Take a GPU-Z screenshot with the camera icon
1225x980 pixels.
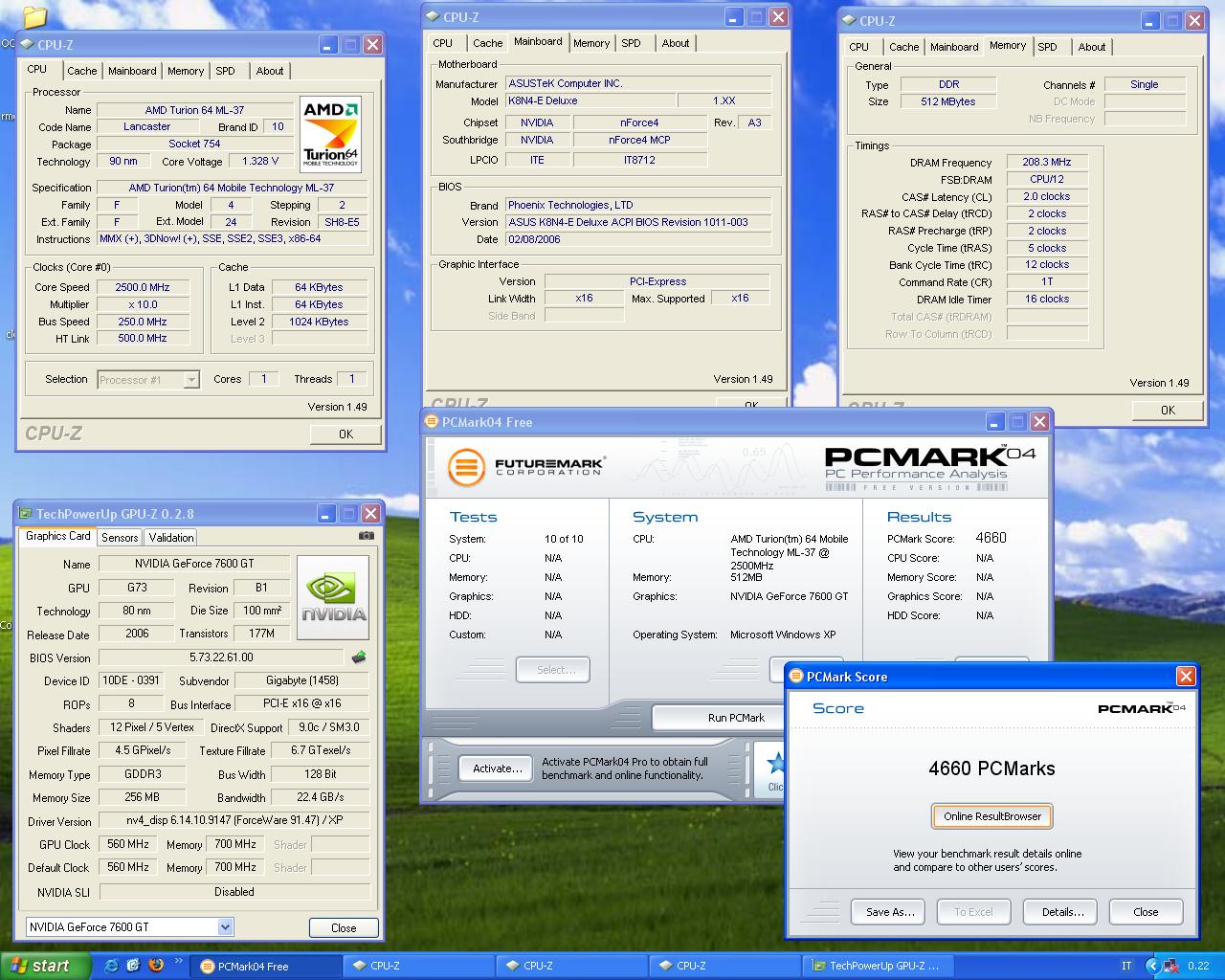click(366, 537)
